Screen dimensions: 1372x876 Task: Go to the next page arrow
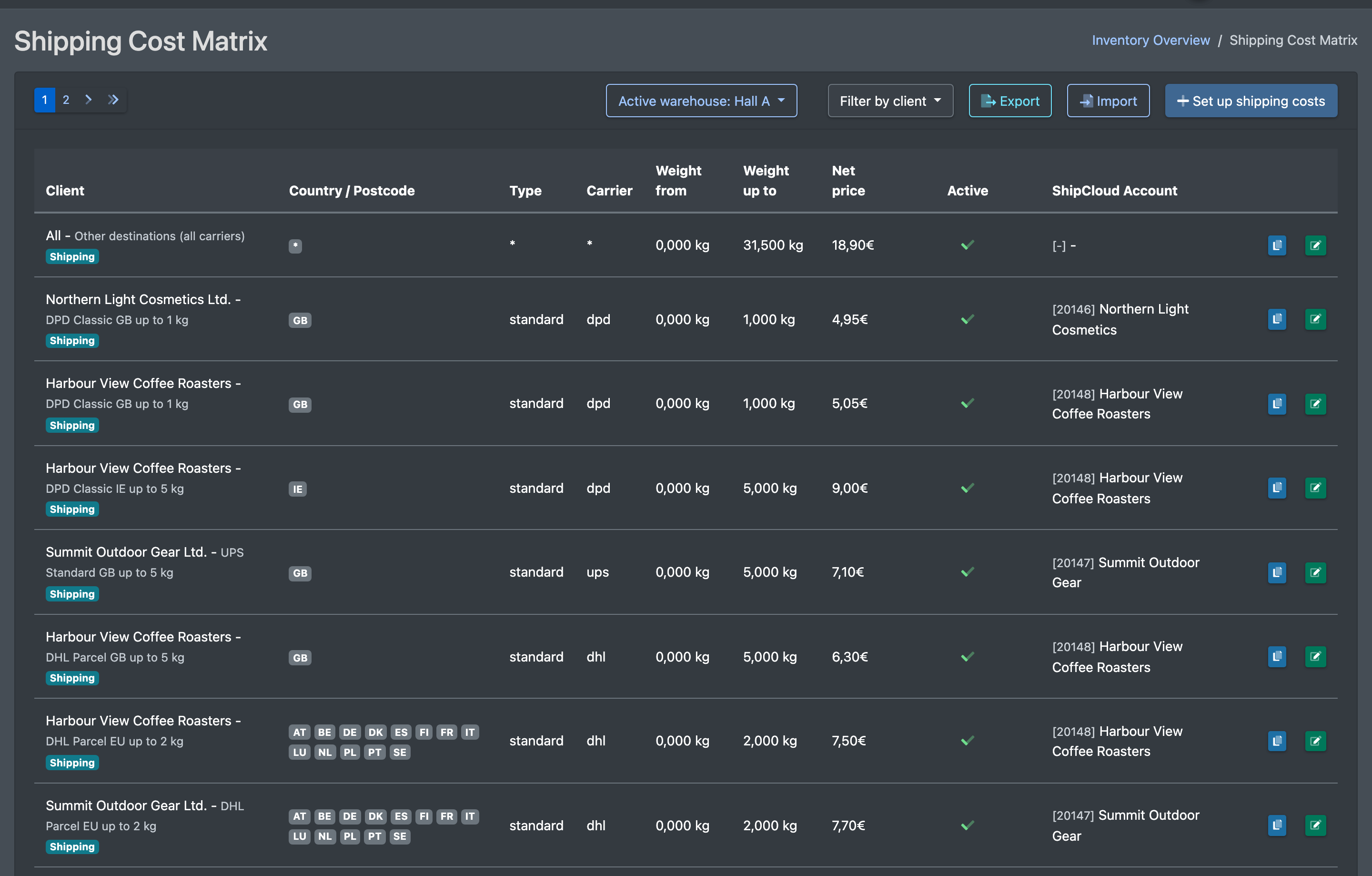click(x=88, y=100)
